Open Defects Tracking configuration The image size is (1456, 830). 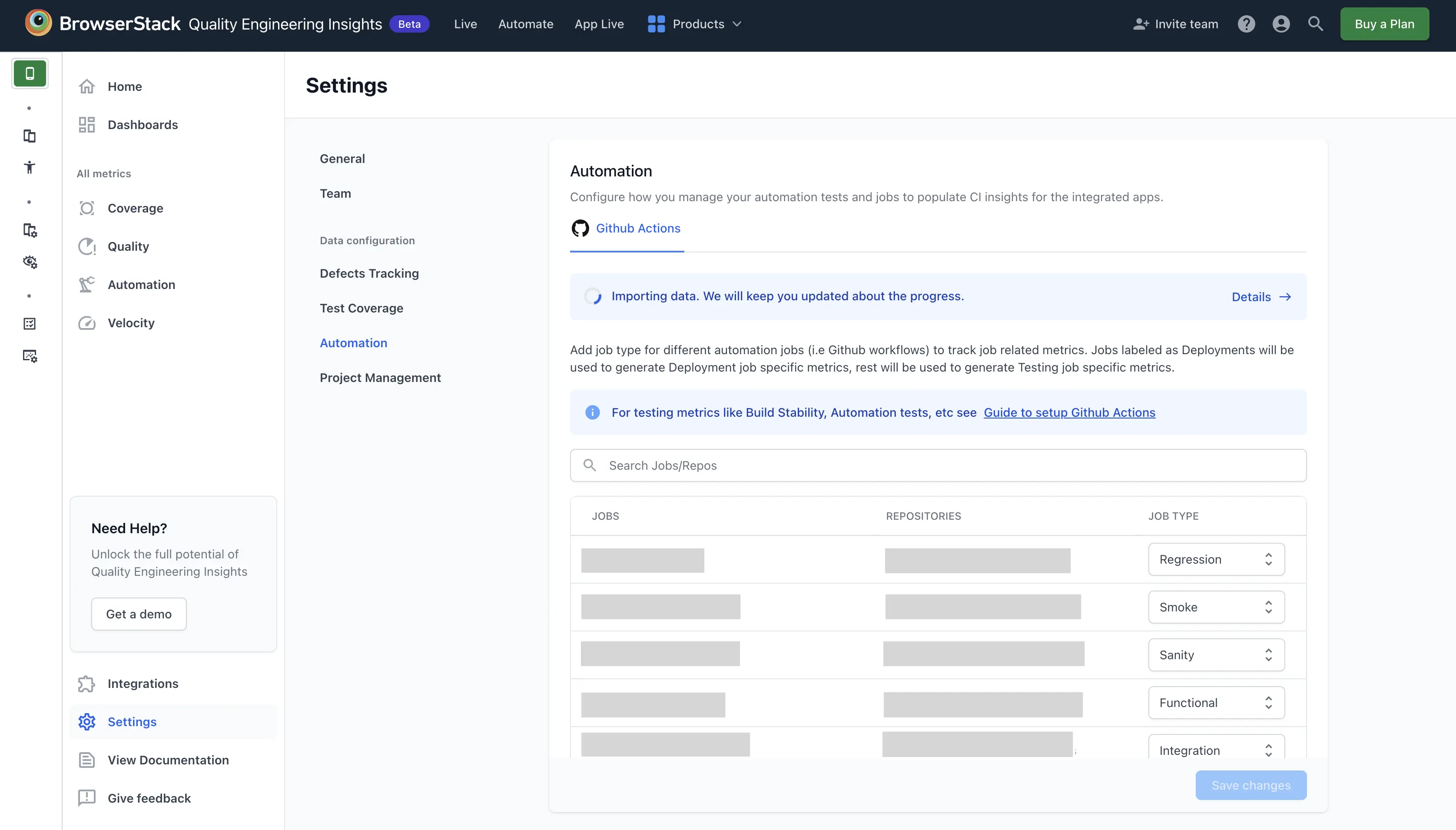[x=369, y=273]
